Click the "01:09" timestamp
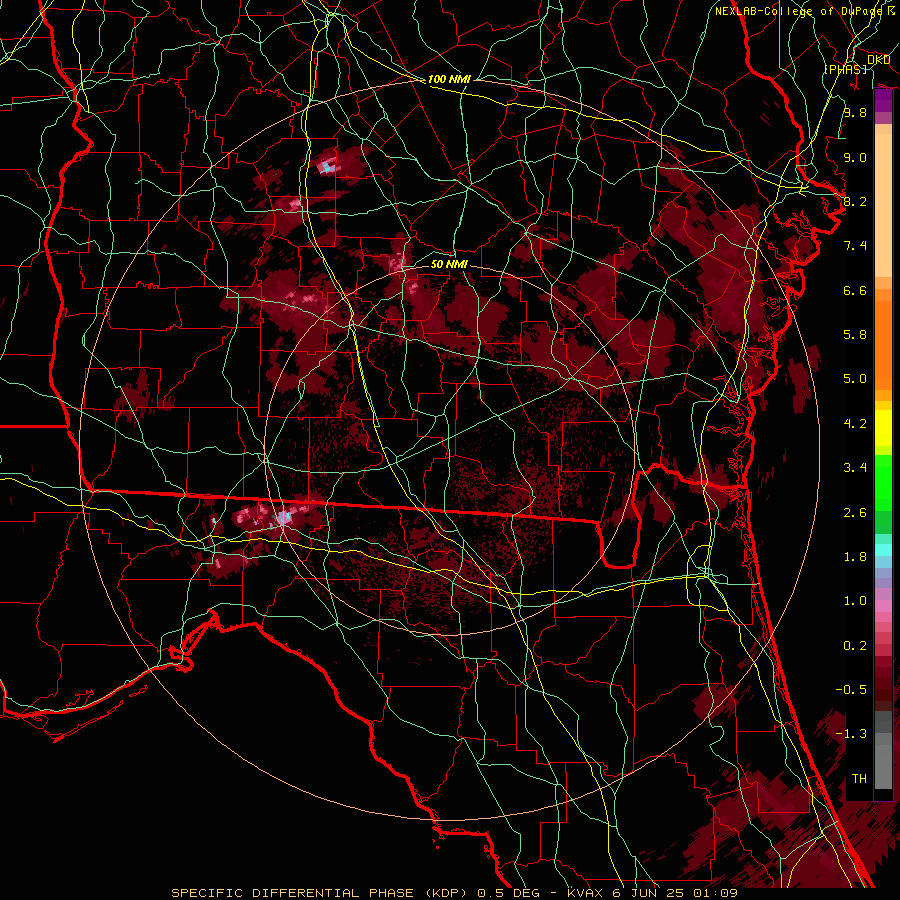This screenshot has height=900, width=900. point(715,893)
